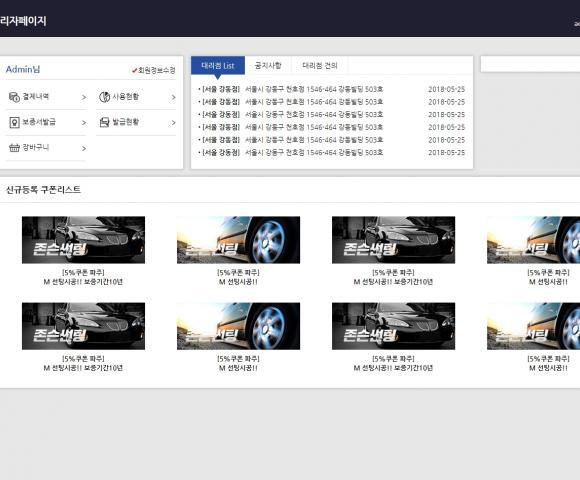Screen dimensions: 580x480
Task: Open the 대리점 건의 tab
Action: pos(320,65)
